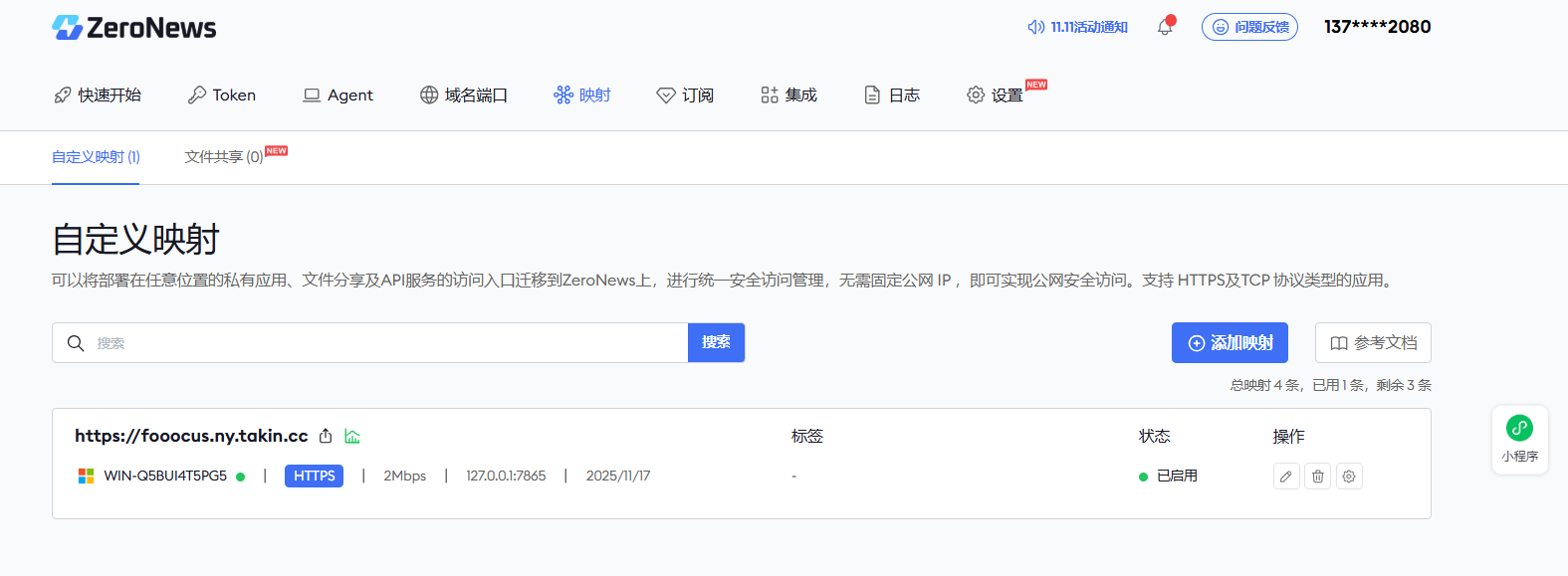
Task: Delete the mapping using the trash icon
Action: tap(1317, 477)
